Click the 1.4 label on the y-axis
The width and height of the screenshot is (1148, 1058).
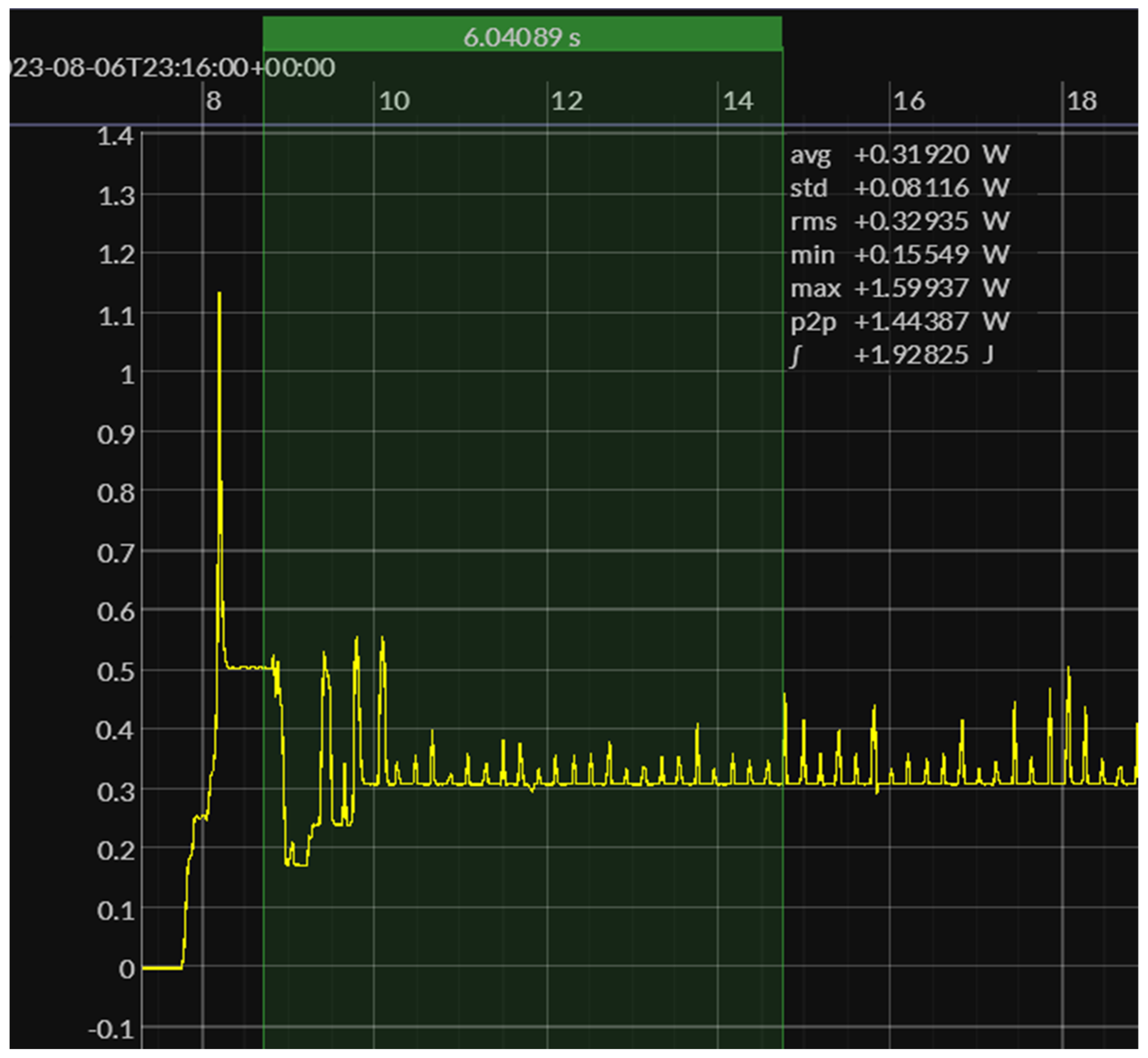(115, 136)
